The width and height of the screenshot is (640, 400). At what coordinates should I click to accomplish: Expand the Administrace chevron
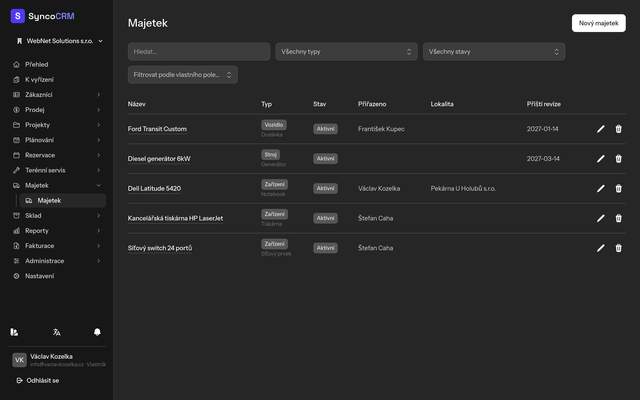pos(98,261)
